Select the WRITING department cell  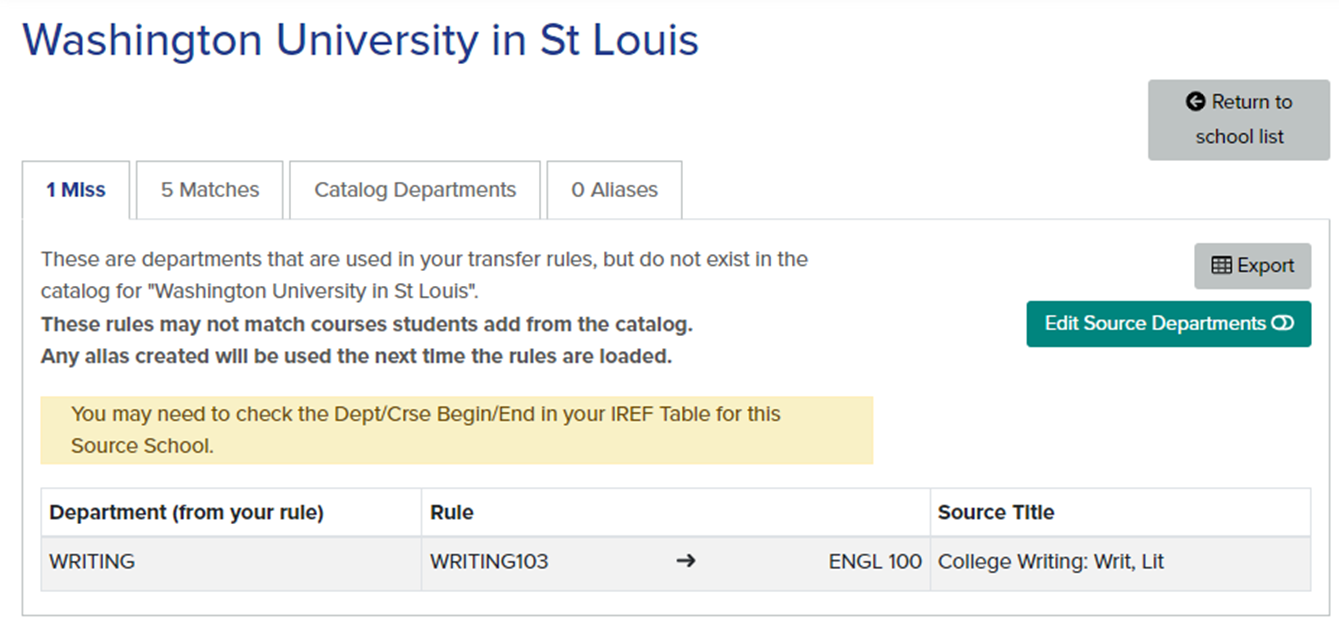[x=231, y=562]
